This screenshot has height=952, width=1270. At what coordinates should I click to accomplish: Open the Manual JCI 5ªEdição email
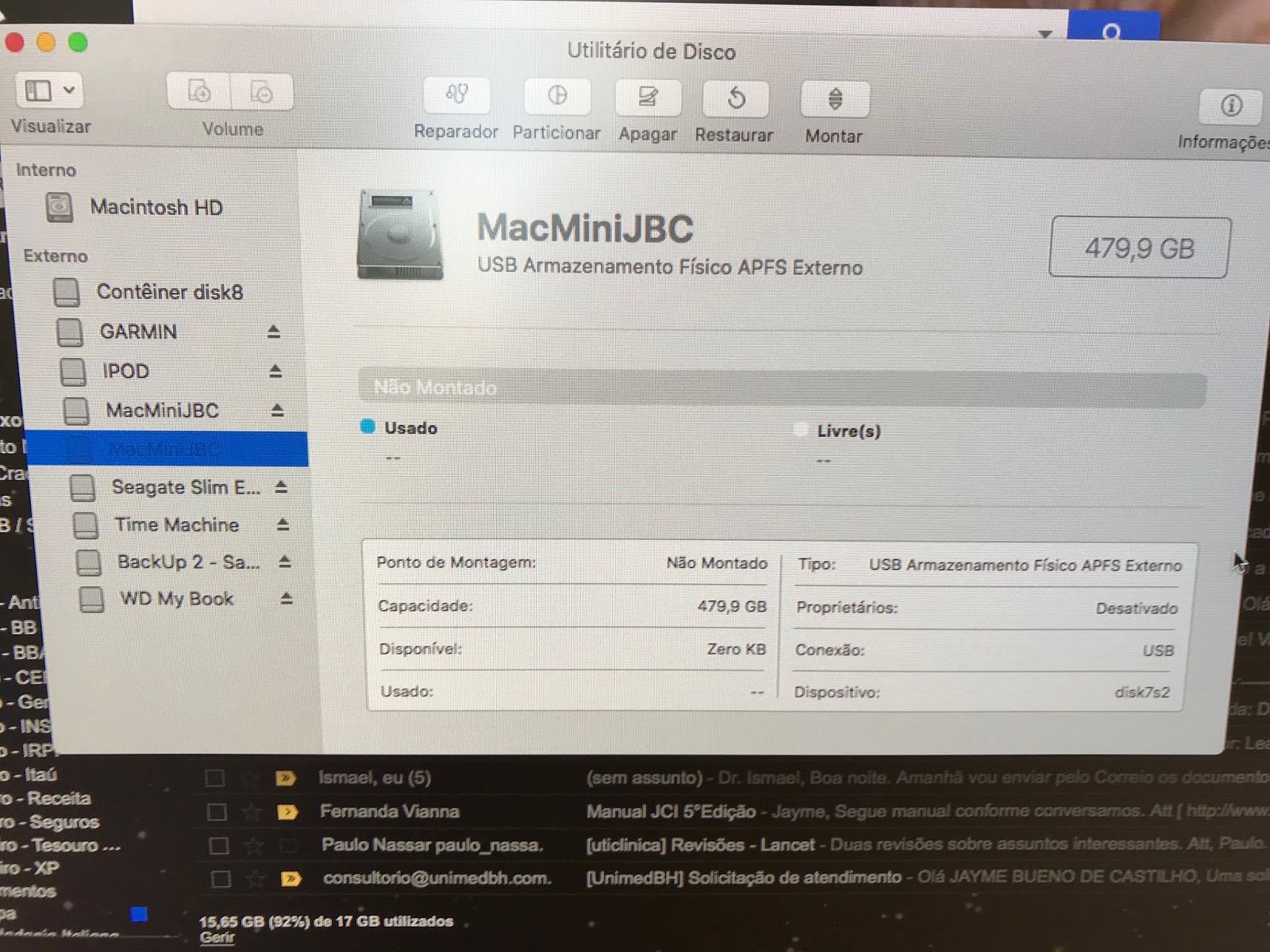(671, 812)
